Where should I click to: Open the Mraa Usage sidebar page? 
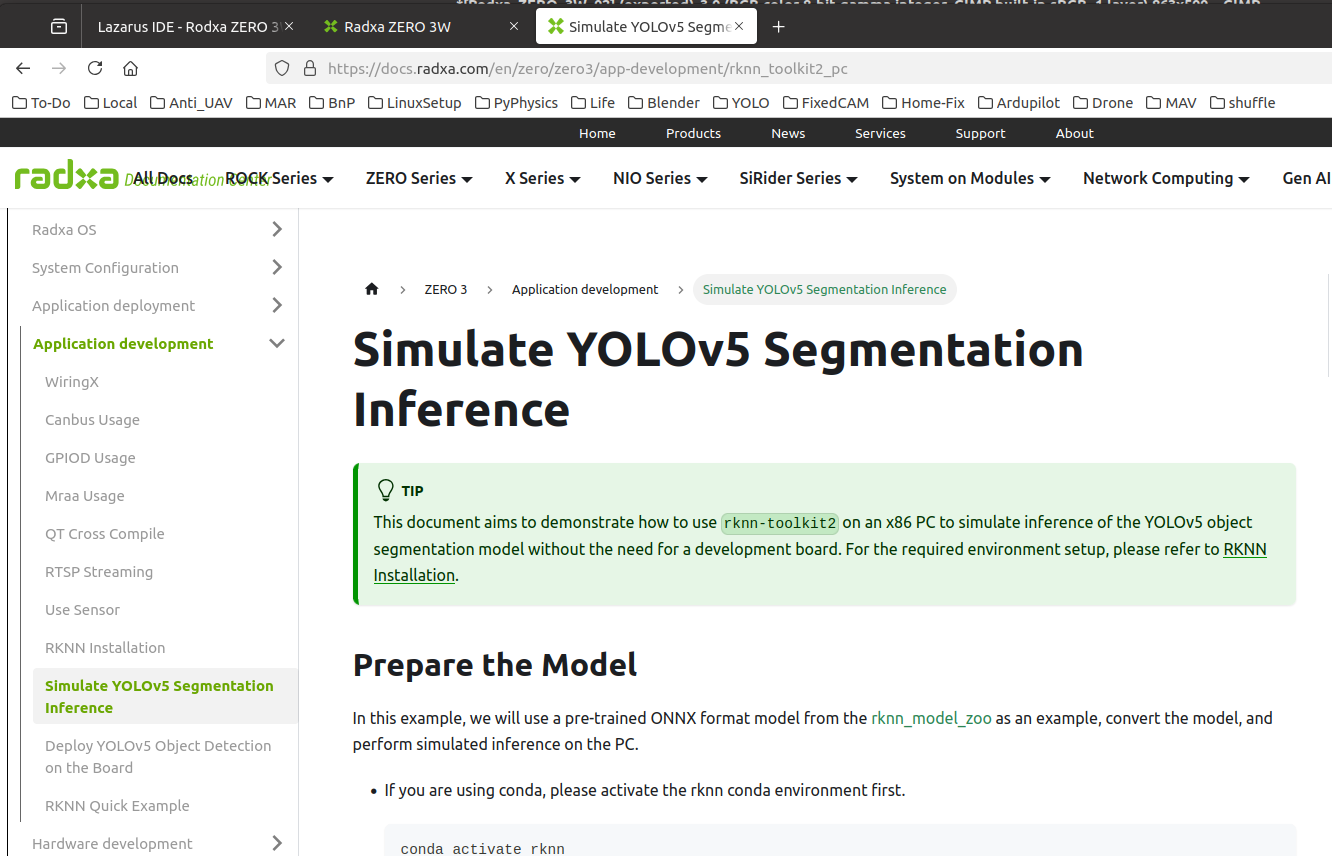click(x=85, y=496)
